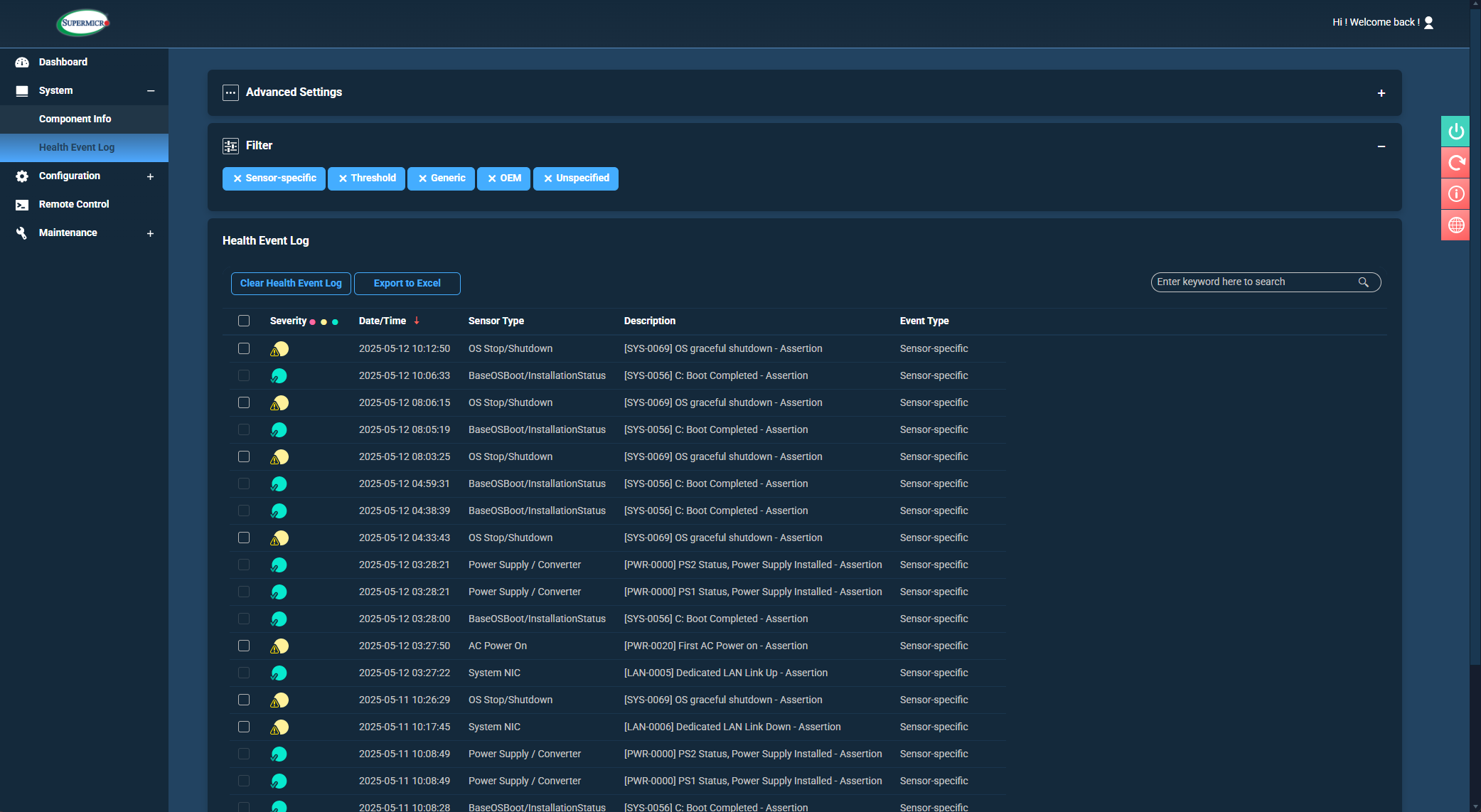
Task: Remove the Sensor-specific filter tag
Action: (x=237, y=178)
